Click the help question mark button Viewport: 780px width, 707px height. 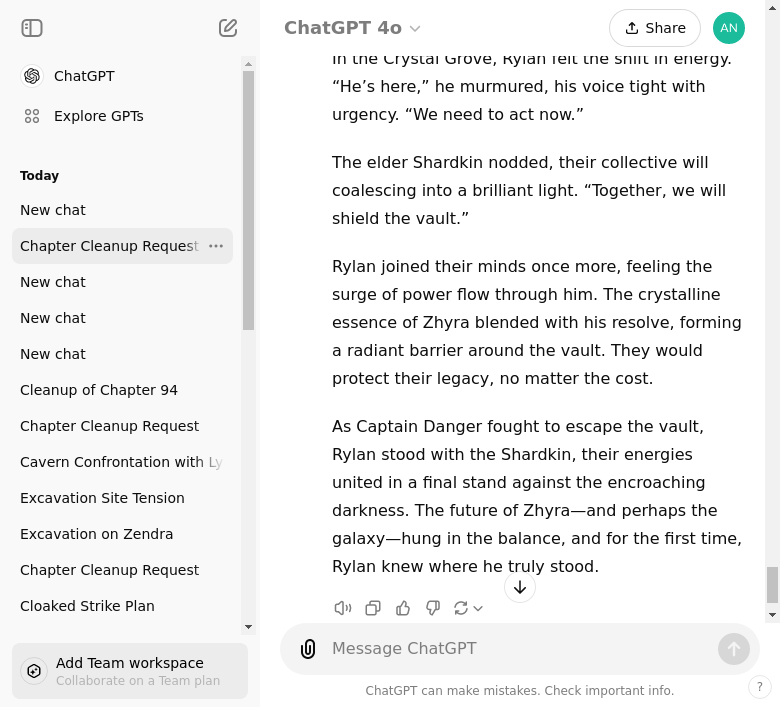point(760,687)
